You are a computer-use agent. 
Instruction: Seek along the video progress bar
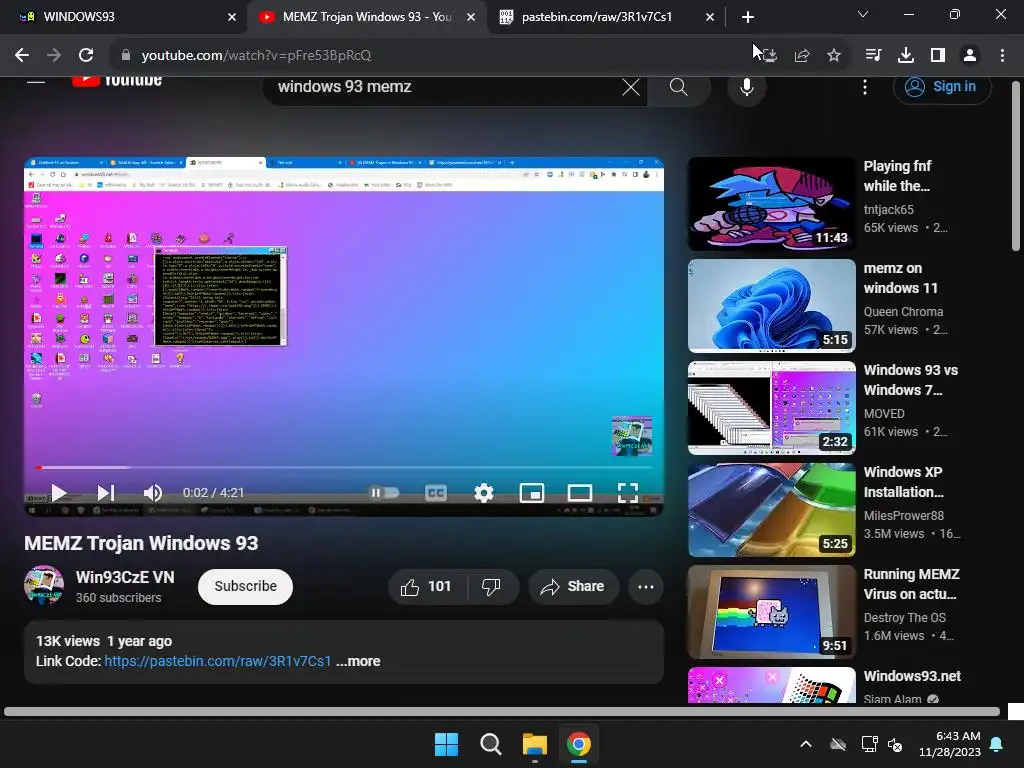[x=344, y=468]
